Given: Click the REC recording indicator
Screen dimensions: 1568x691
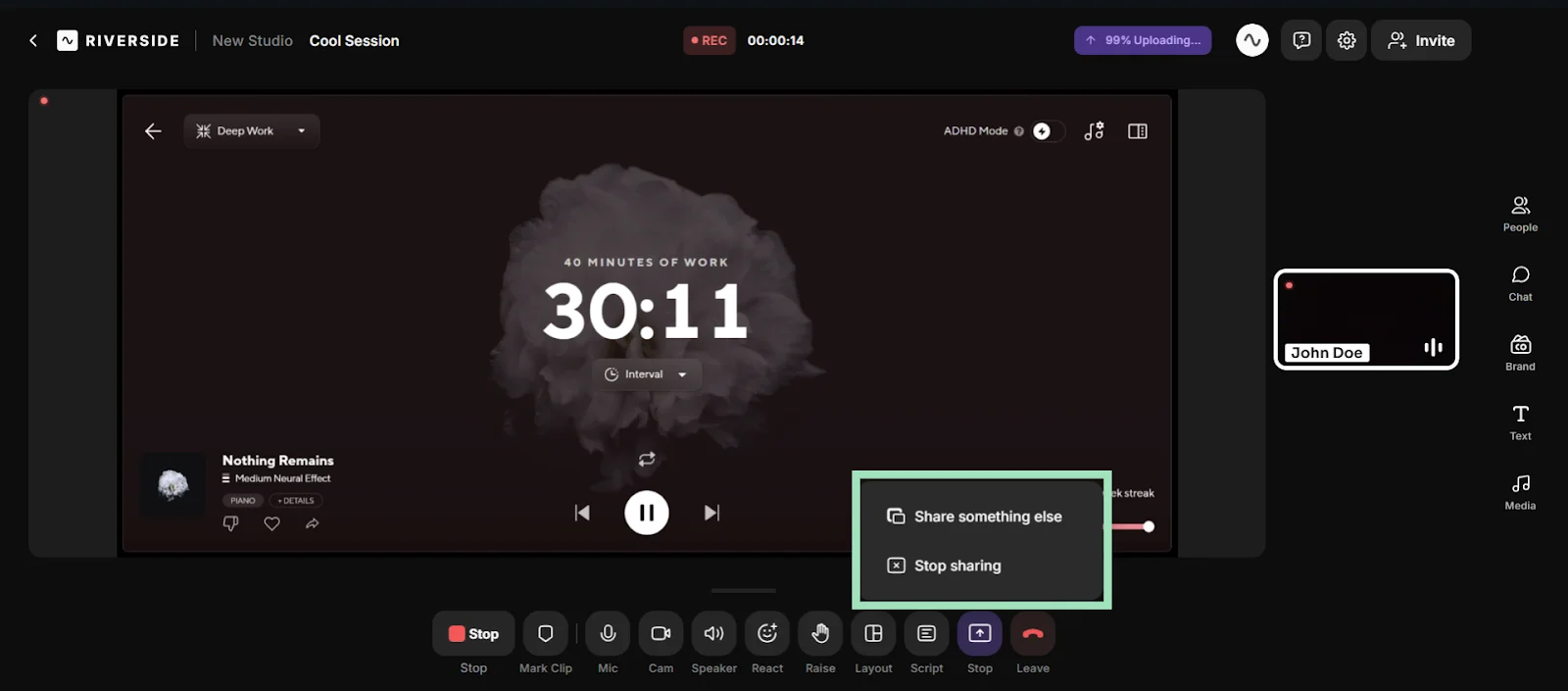Looking at the screenshot, I should coord(710,40).
